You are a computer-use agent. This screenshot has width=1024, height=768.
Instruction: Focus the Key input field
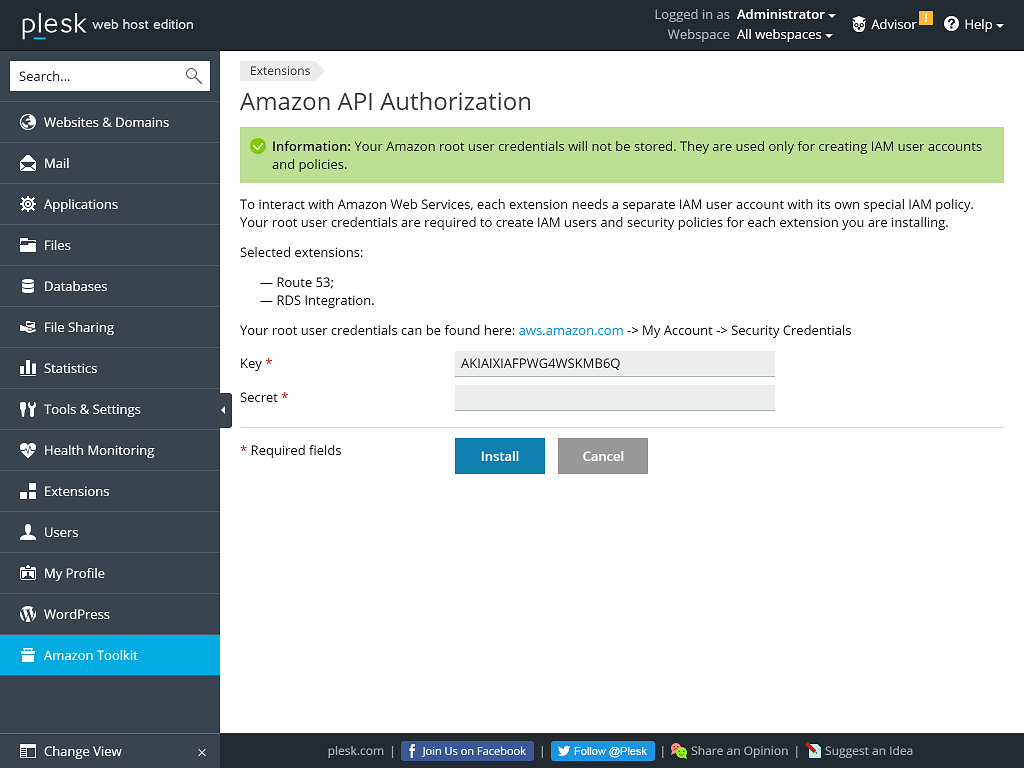(615, 364)
